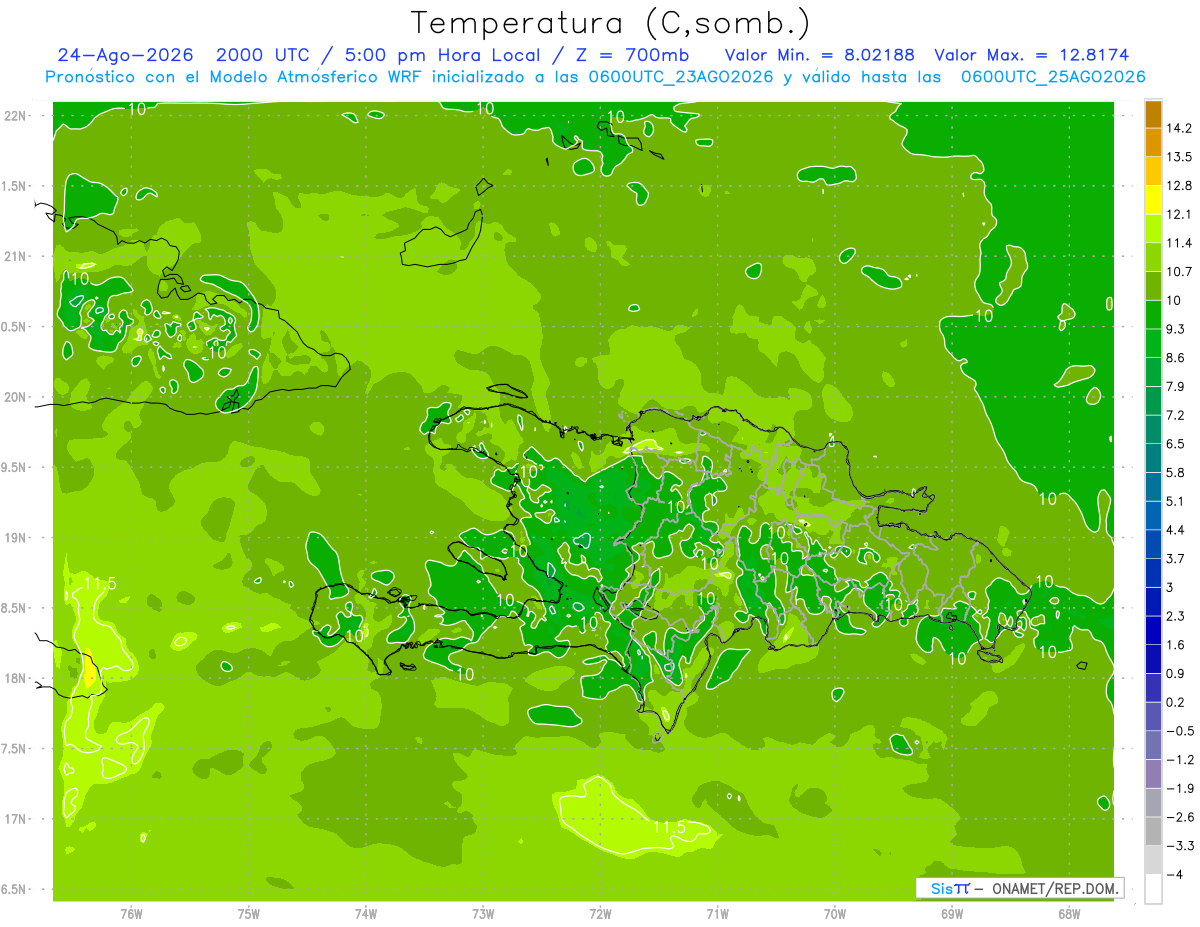Click the "73W" longitude axis label
Screen dimensions: 1200x927
pyautogui.click(x=483, y=913)
